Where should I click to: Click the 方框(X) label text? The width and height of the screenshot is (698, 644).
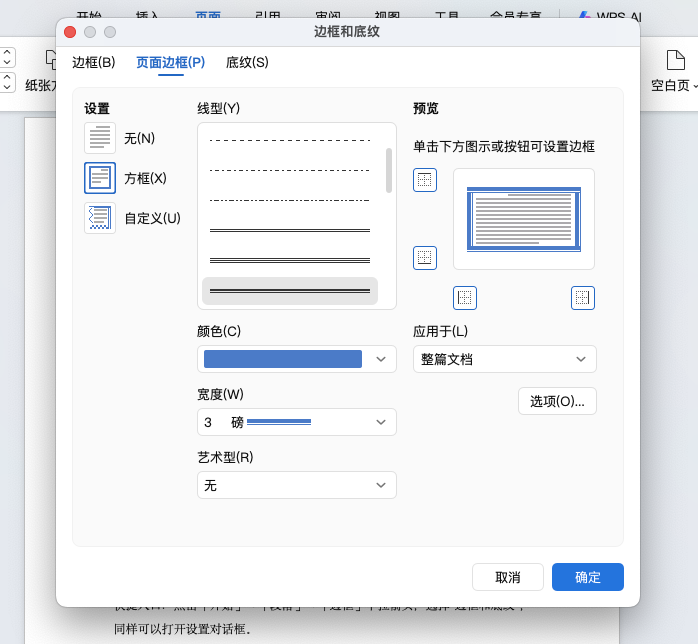coord(145,178)
